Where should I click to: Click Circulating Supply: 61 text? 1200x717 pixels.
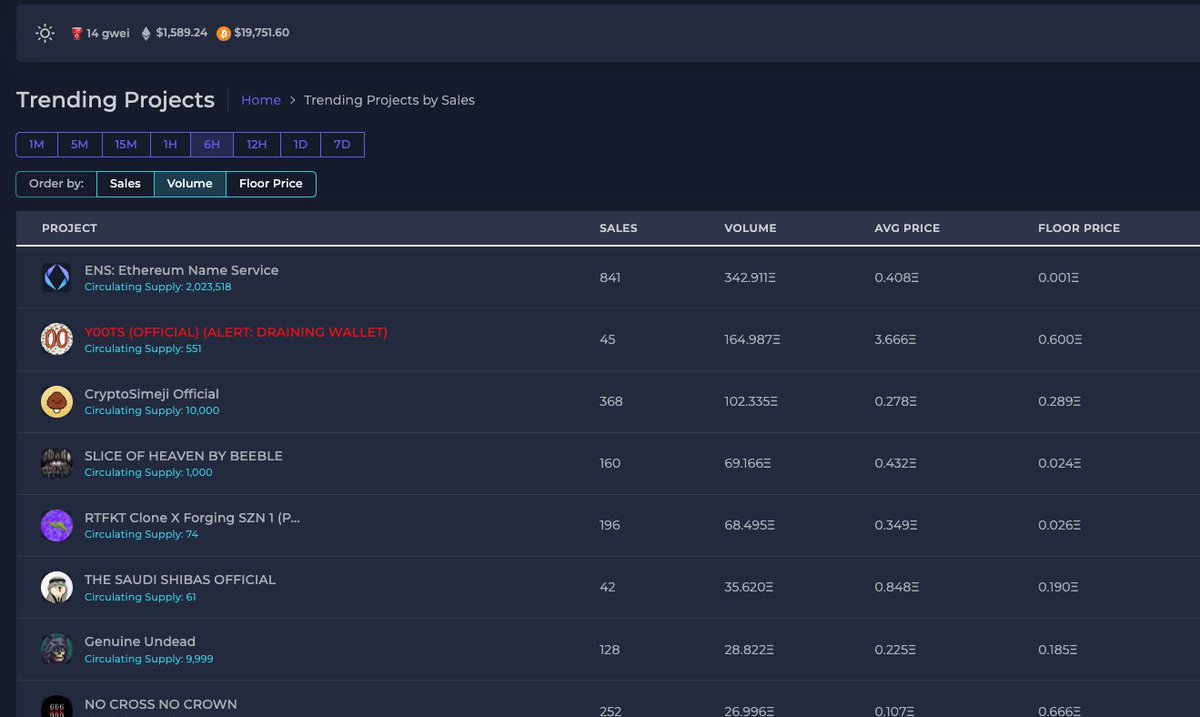tap(140, 597)
